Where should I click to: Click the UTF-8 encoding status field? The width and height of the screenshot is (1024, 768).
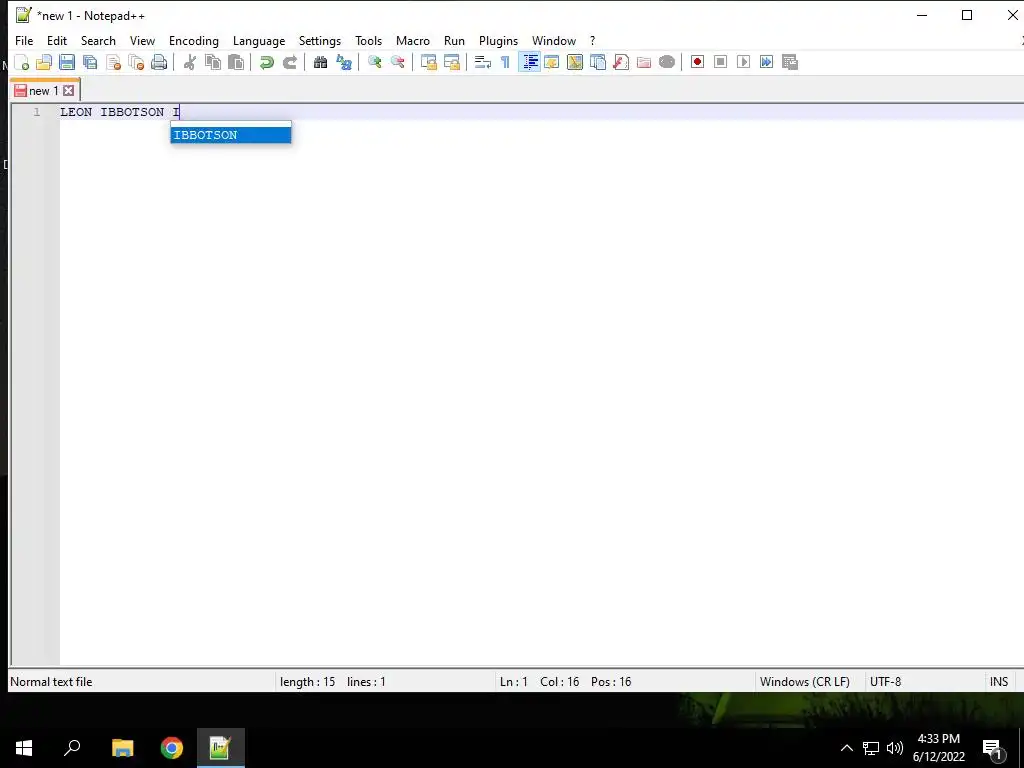pyautogui.click(x=886, y=682)
